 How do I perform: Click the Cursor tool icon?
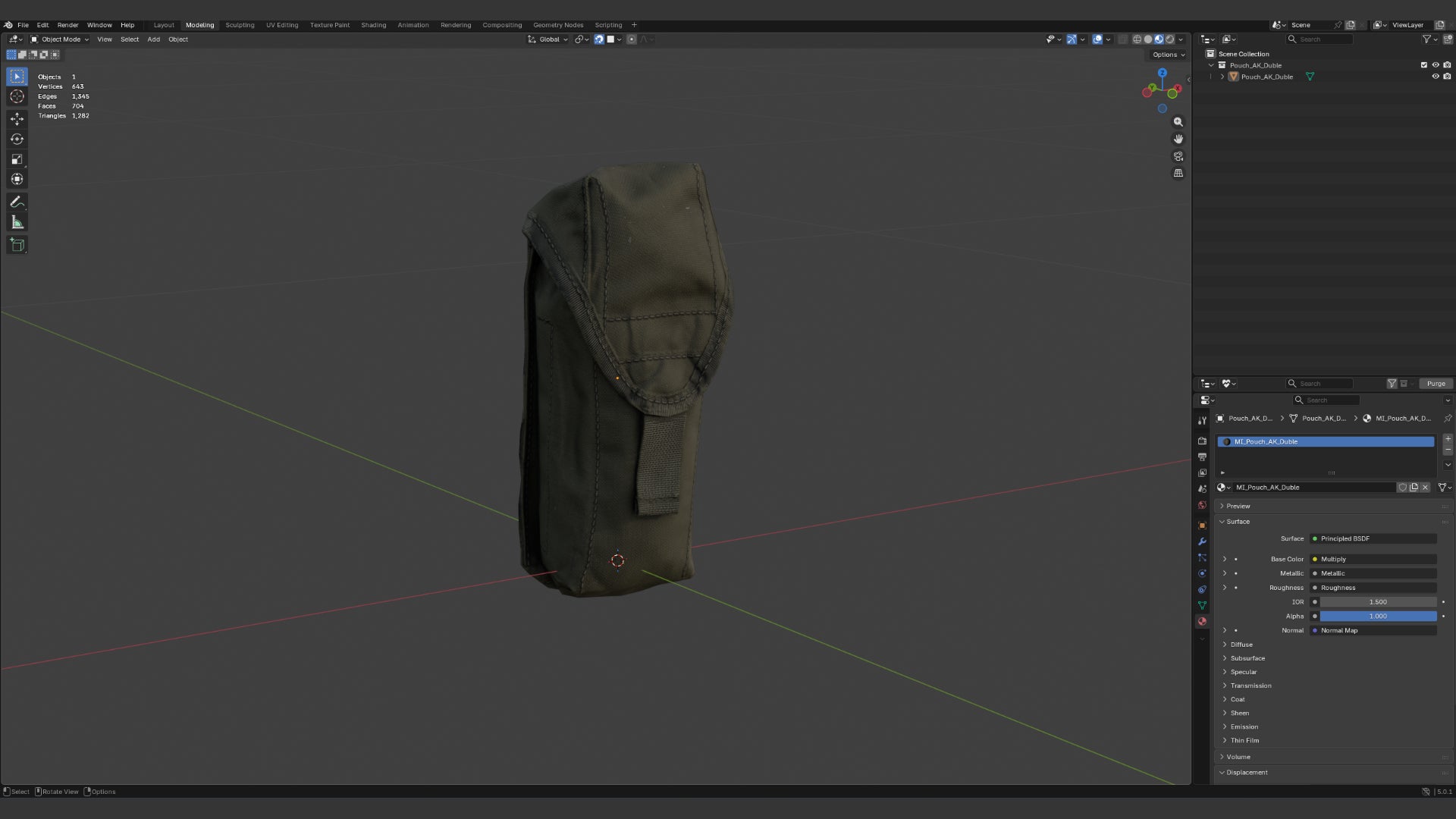(x=17, y=96)
